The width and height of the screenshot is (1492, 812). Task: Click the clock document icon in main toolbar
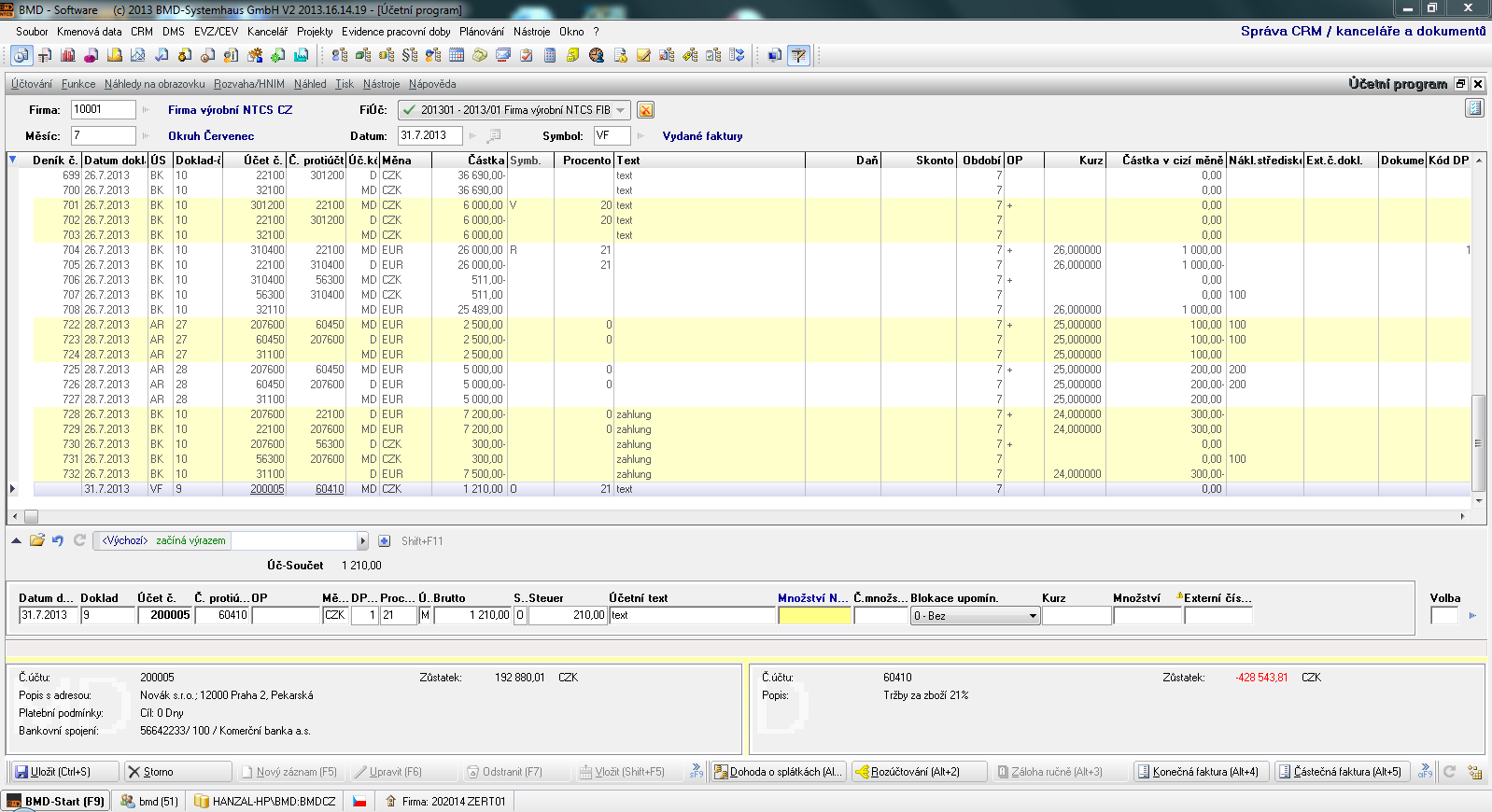pyautogui.click(x=21, y=55)
